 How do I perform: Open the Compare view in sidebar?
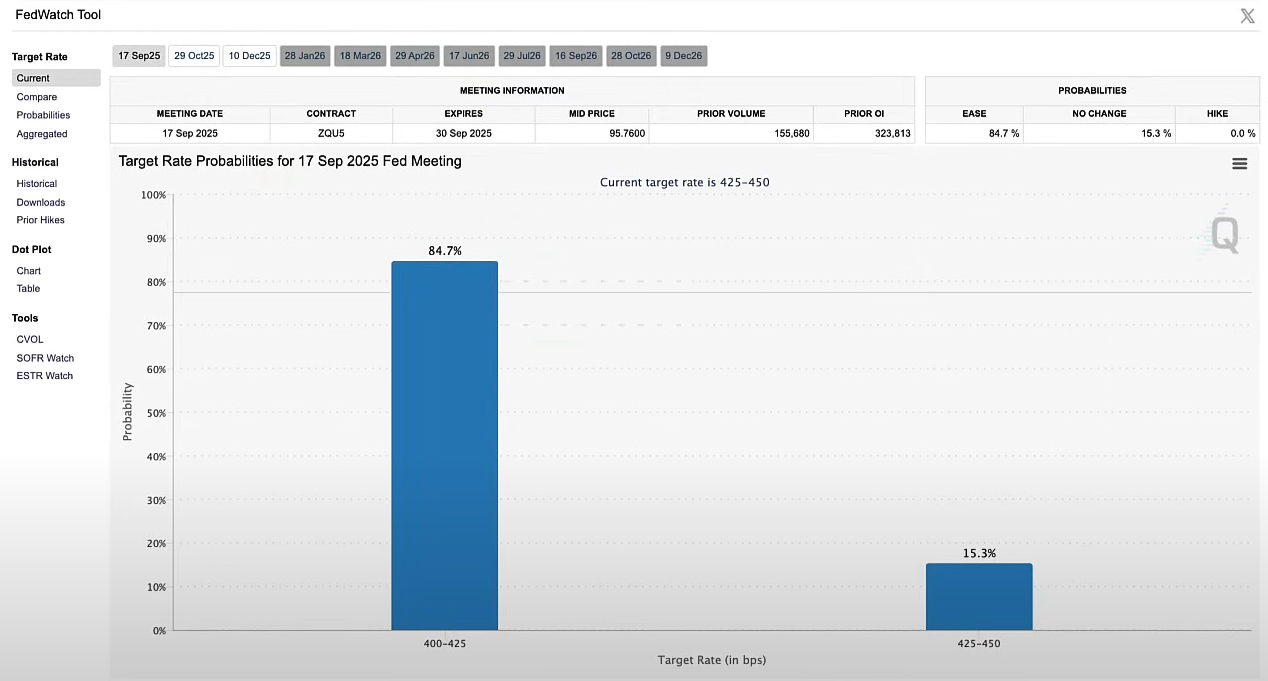(37, 97)
